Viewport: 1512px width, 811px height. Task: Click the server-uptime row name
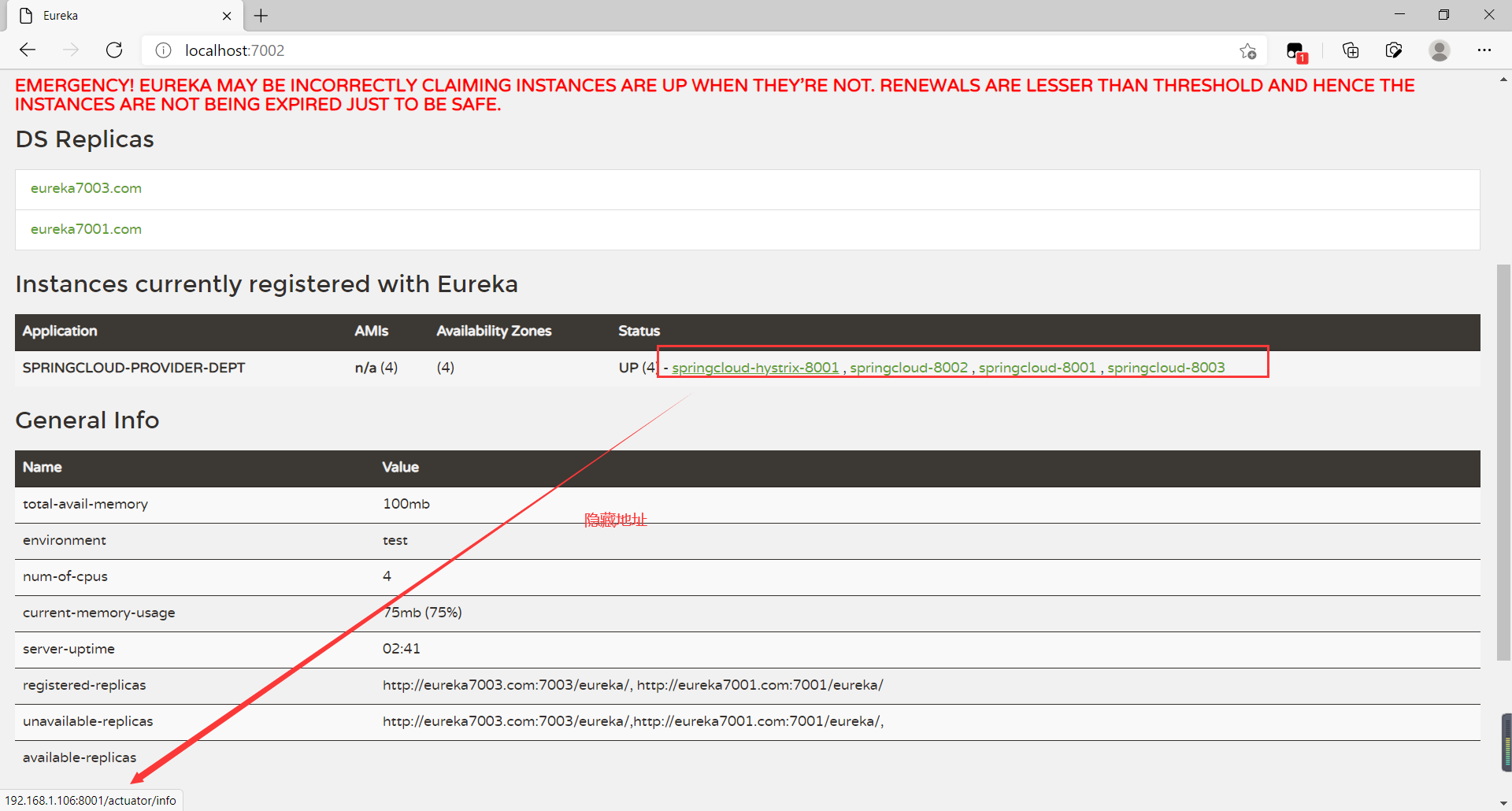(69, 649)
